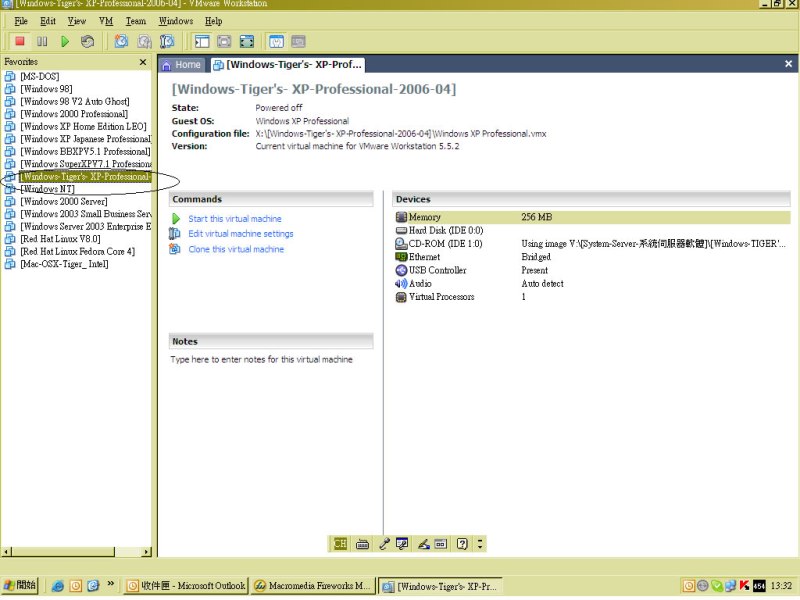Click the Reset toolbar button
800x600 pixels.
(88, 41)
